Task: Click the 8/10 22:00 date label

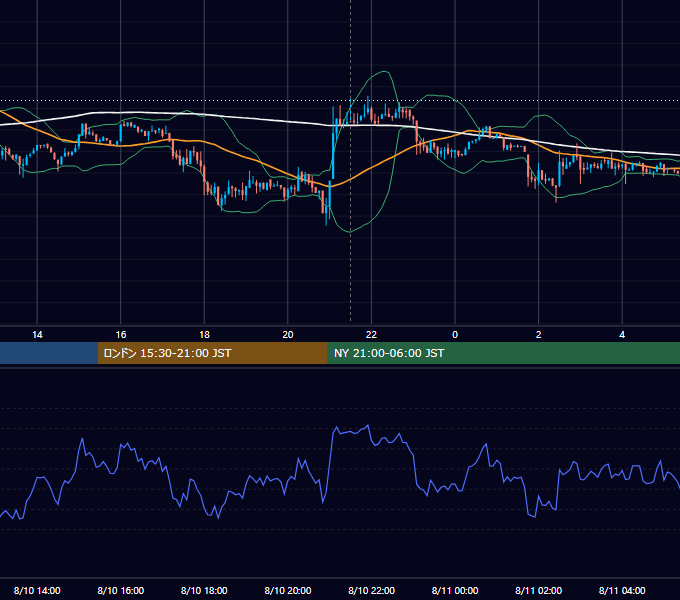Action: (x=372, y=590)
